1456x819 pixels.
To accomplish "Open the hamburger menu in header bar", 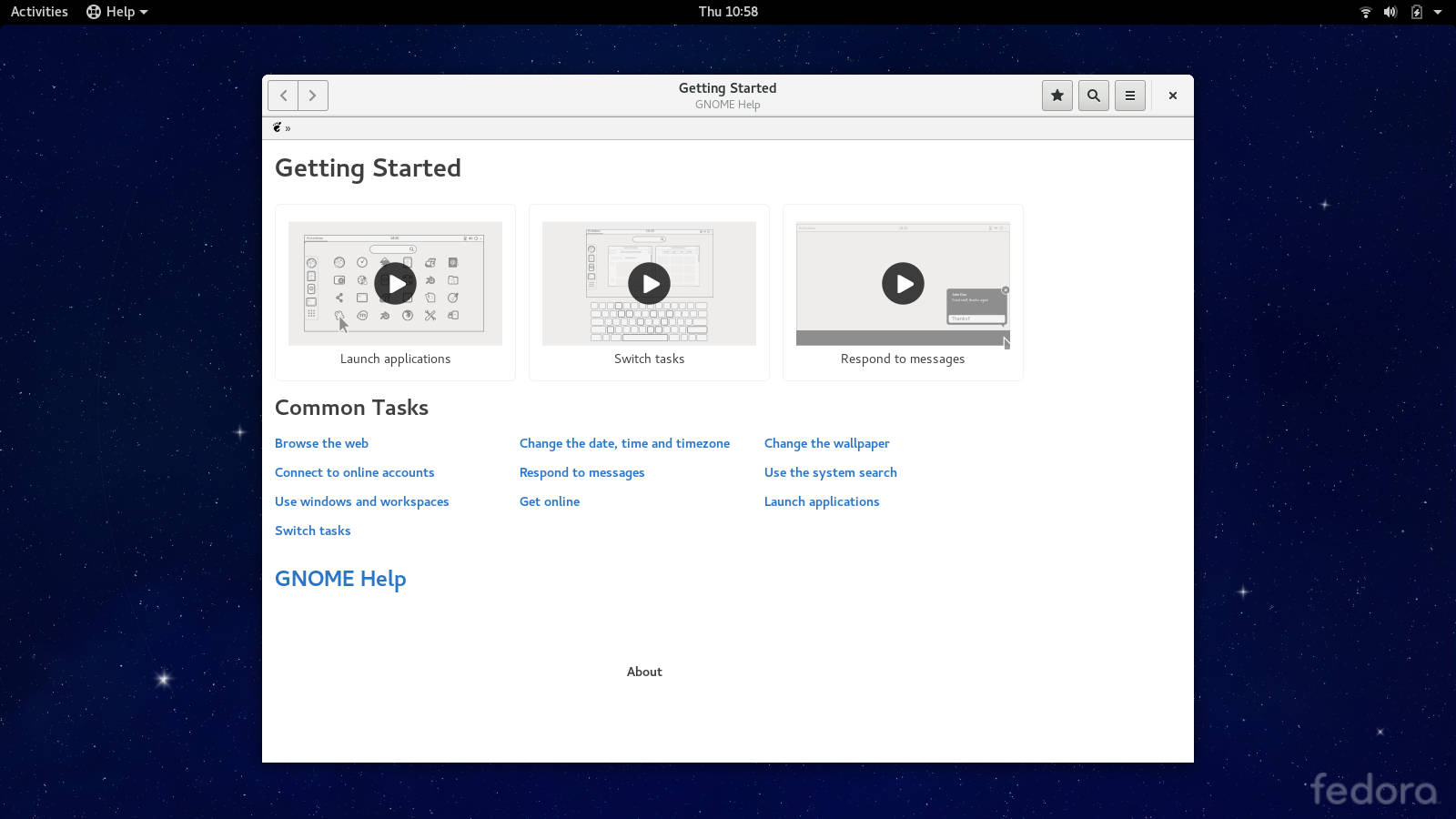I will [x=1130, y=96].
